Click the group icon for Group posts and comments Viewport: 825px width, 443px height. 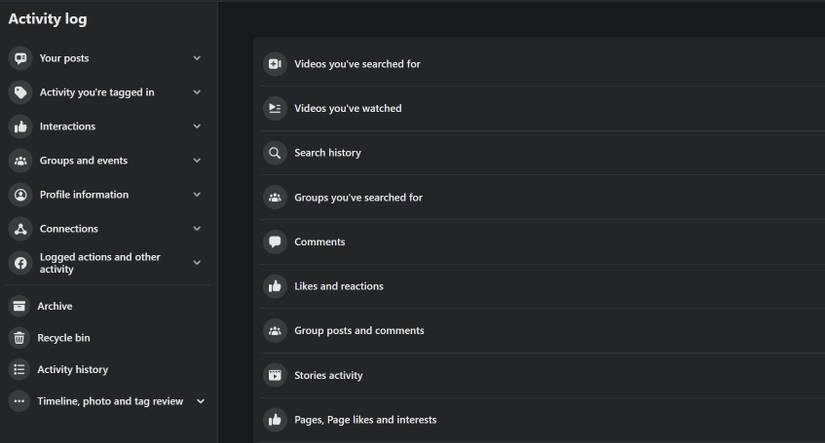(x=275, y=330)
